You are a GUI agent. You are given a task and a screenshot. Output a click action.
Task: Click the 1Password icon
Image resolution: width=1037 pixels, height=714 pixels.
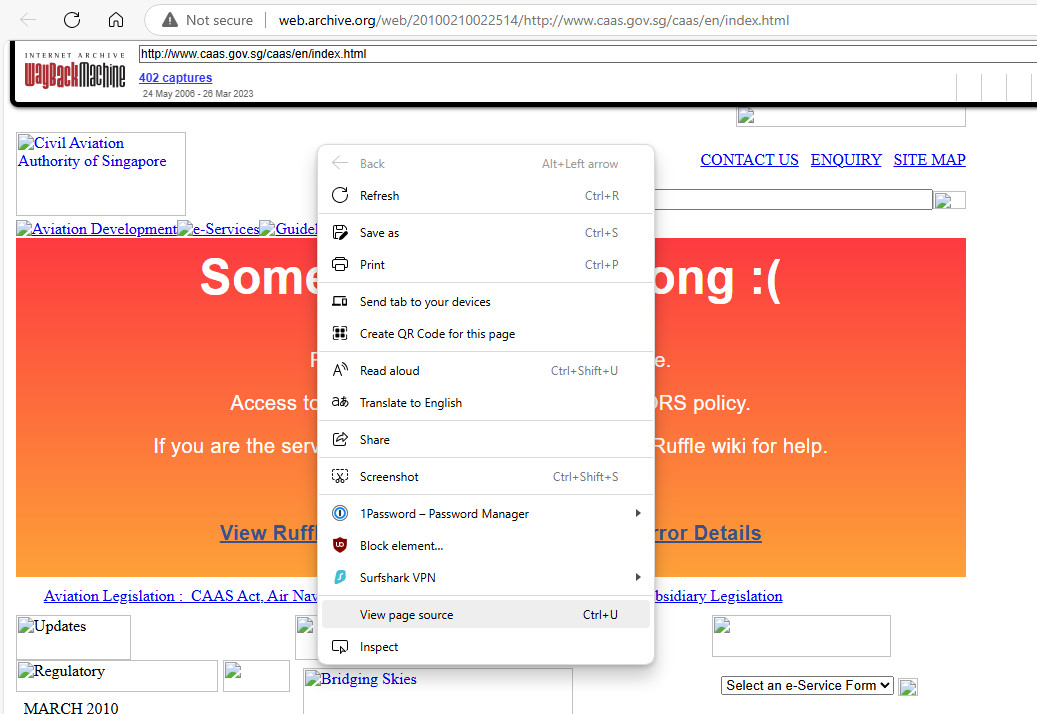(x=340, y=513)
